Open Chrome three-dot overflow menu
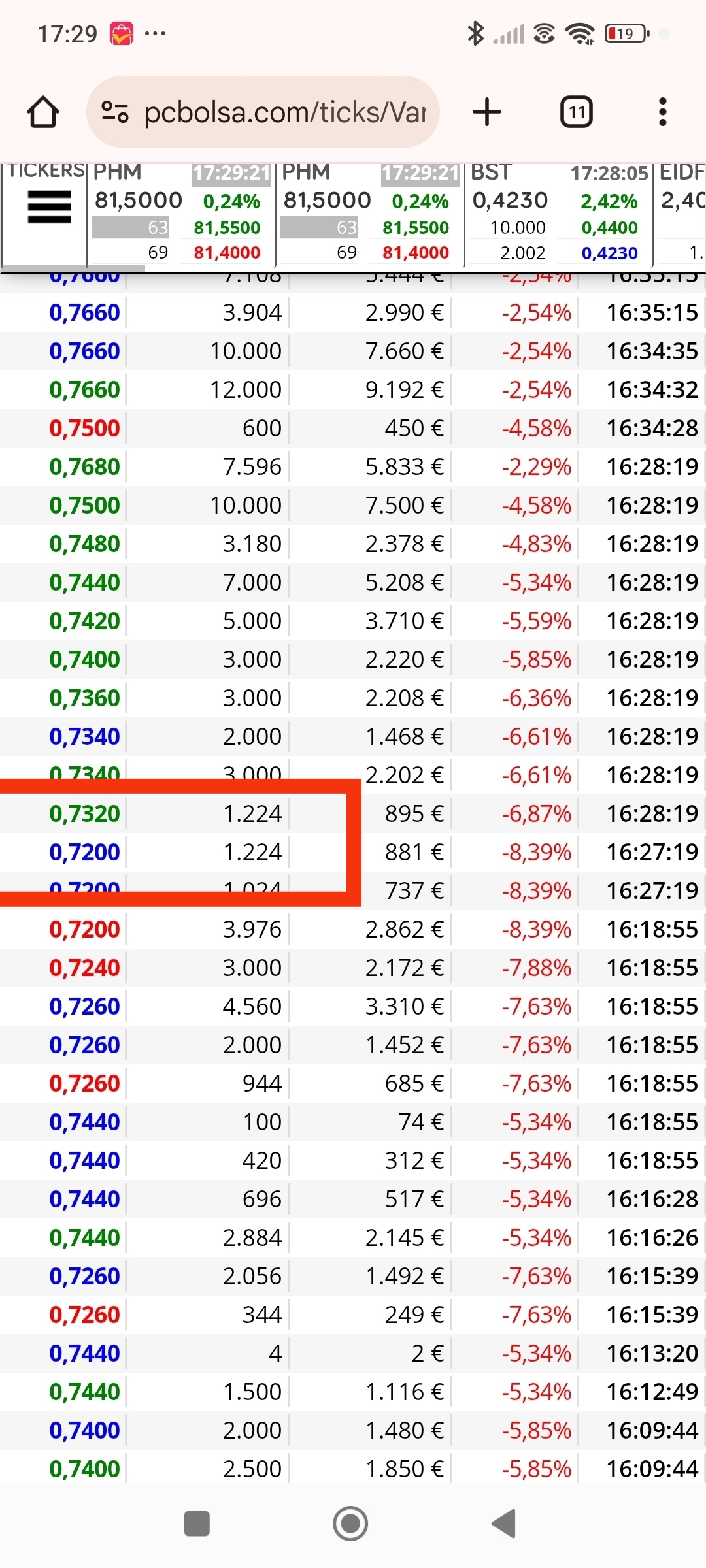The height and width of the screenshot is (1568, 706). [x=663, y=112]
